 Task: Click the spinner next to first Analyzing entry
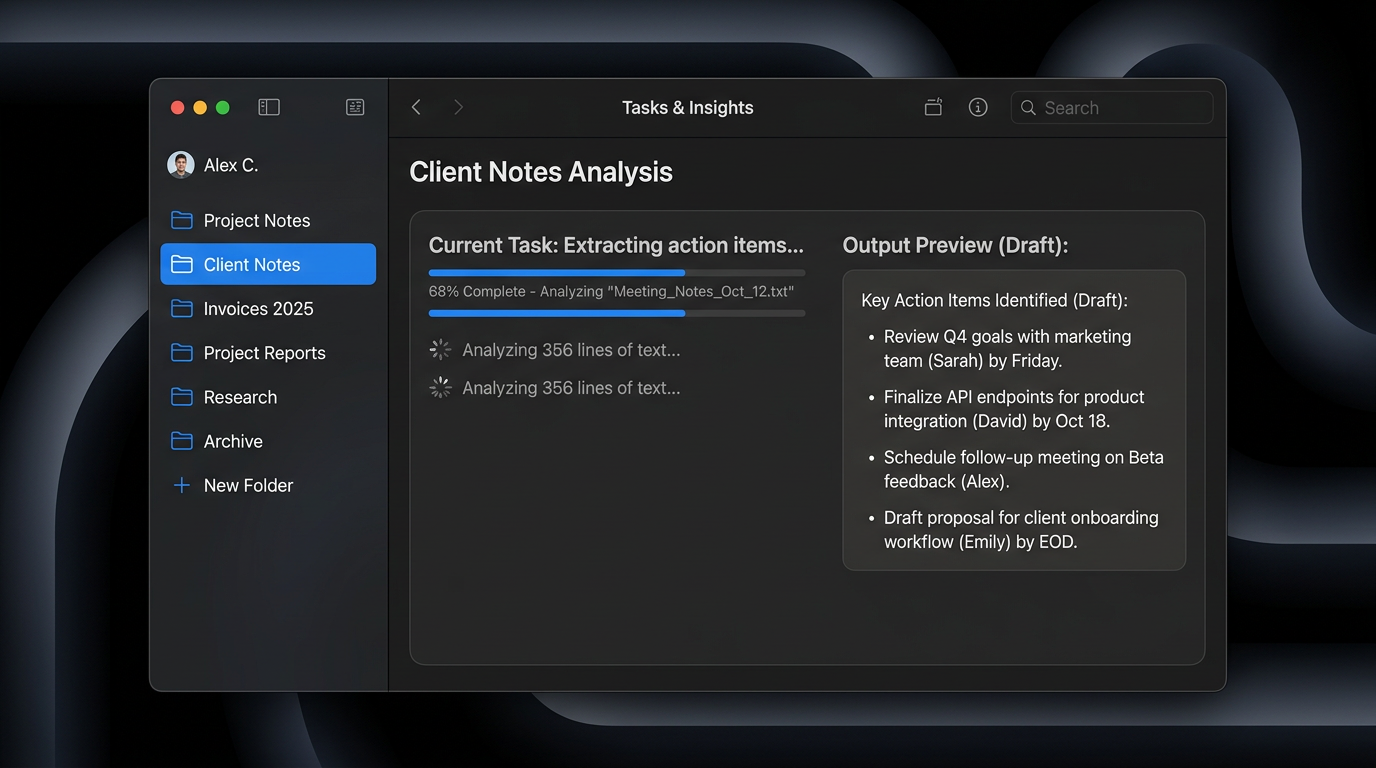pos(440,349)
